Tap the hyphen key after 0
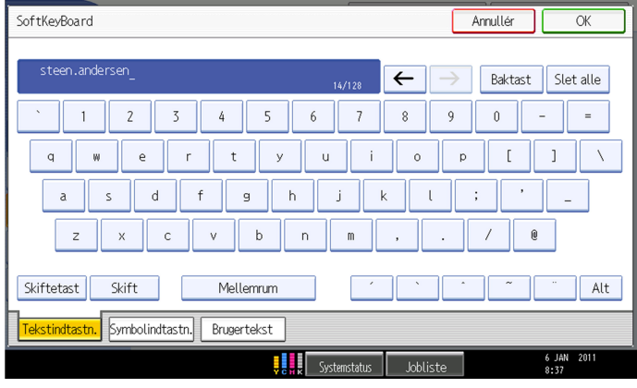The height and width of the screenshot is (388, 637). (542, 117)
